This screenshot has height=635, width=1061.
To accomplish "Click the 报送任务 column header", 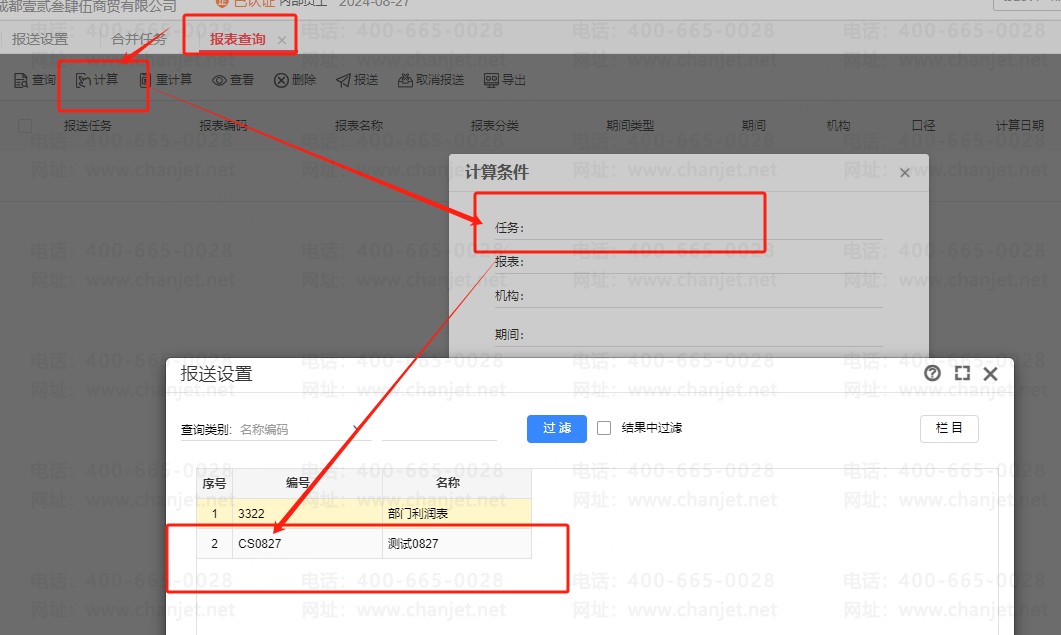I will [88, 125].
